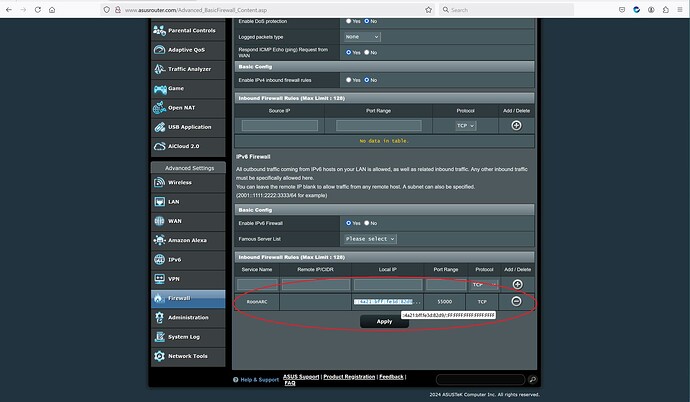Open USB Application in the sidebar
The image size is (690, 402).
188,127
